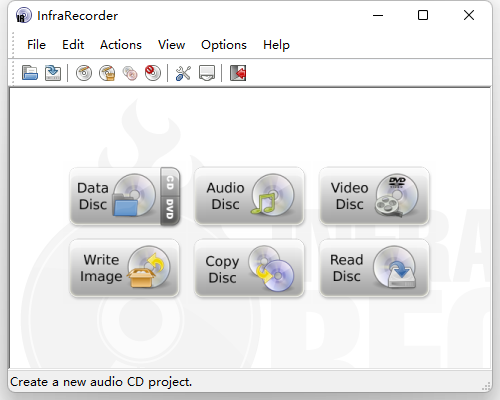This screenshot has height=400, width=500.
Task: Click the Devices drive toolbar icon
Action: pyautogui.click(x=207, y=73)
